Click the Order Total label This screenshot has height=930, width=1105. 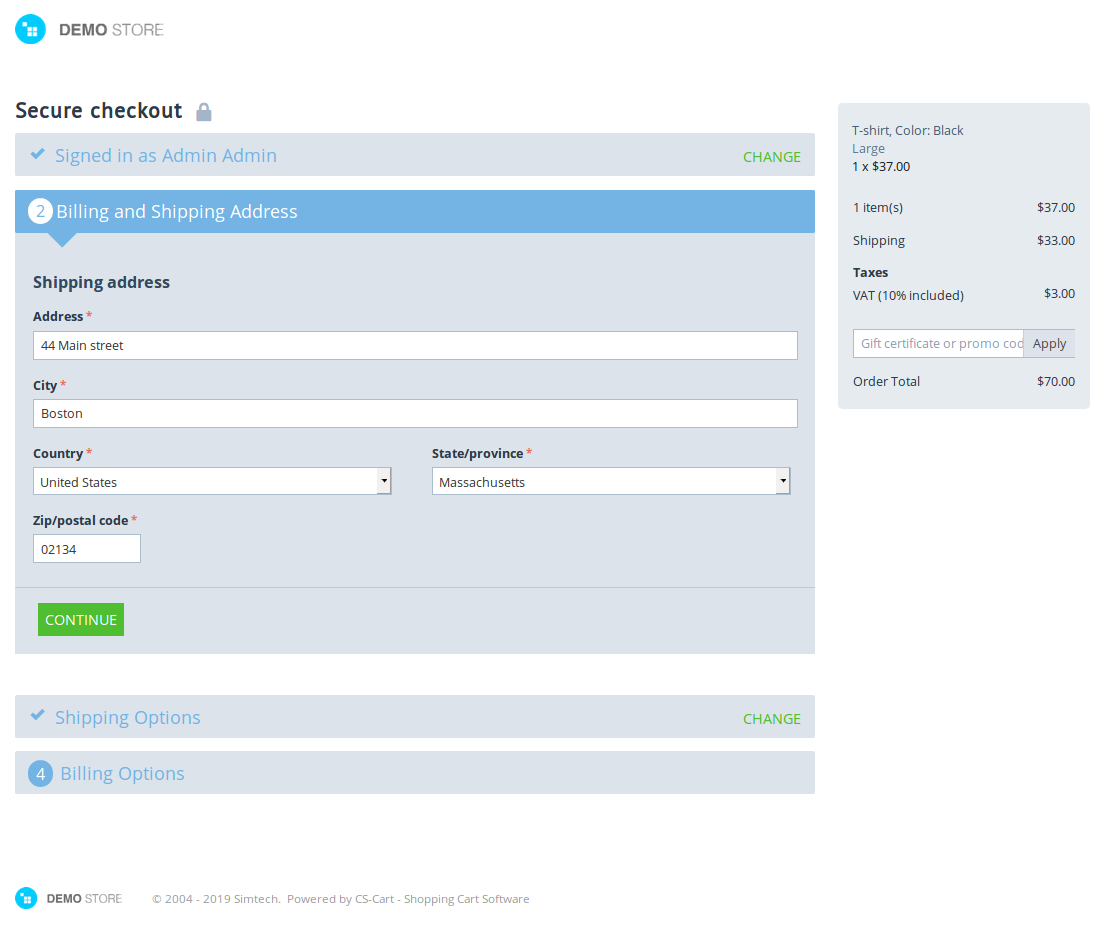tap(887, 381)
